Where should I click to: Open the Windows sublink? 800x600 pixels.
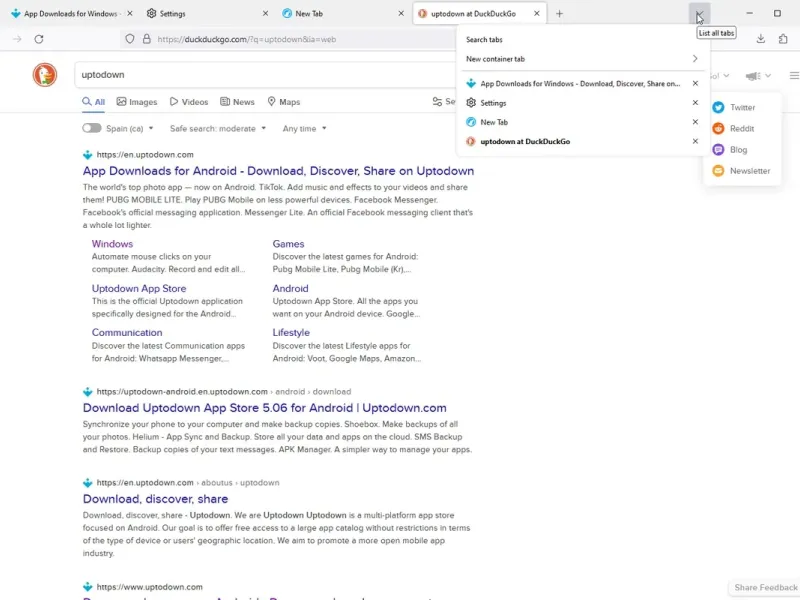pos(112,244)
